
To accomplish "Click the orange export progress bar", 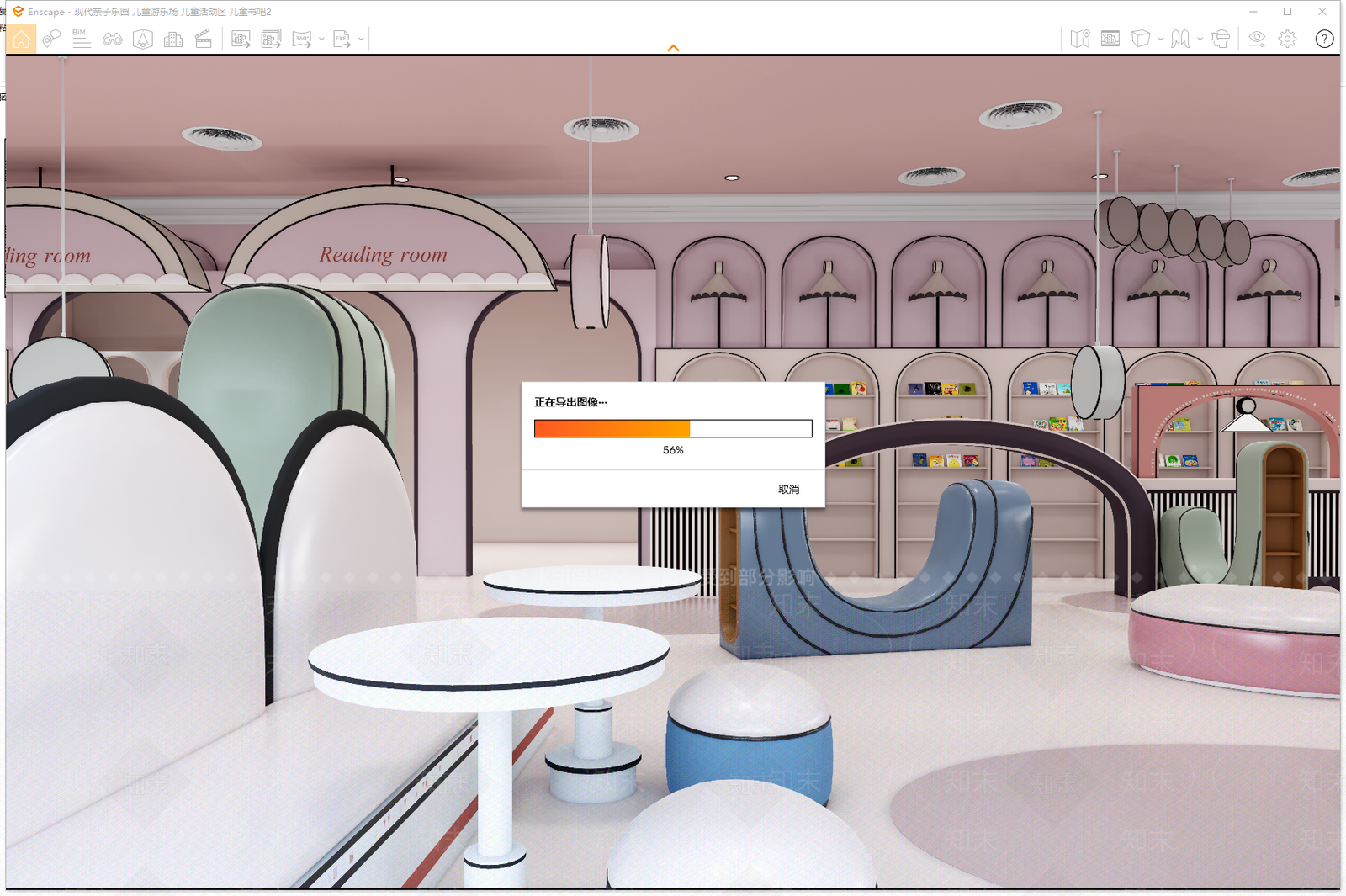I will pyautogui.click(x=673, y=428).
